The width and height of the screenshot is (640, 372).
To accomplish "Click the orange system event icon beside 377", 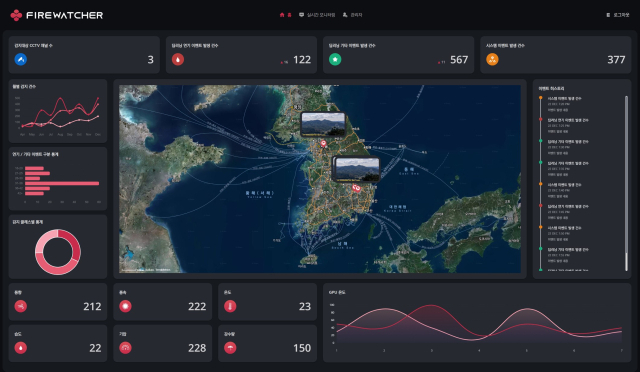I will coord(492,60).
